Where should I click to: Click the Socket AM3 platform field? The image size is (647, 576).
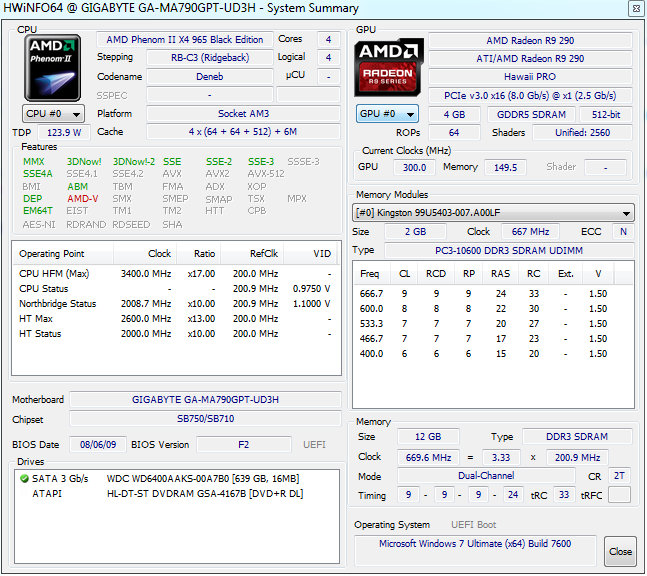(x=243, y=114)
